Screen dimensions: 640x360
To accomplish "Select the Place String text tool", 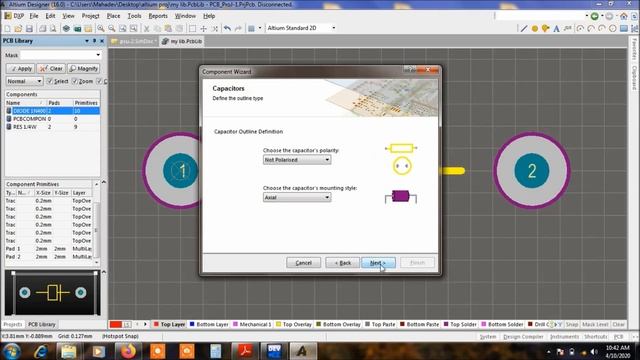I will click(x=556, y=29).
